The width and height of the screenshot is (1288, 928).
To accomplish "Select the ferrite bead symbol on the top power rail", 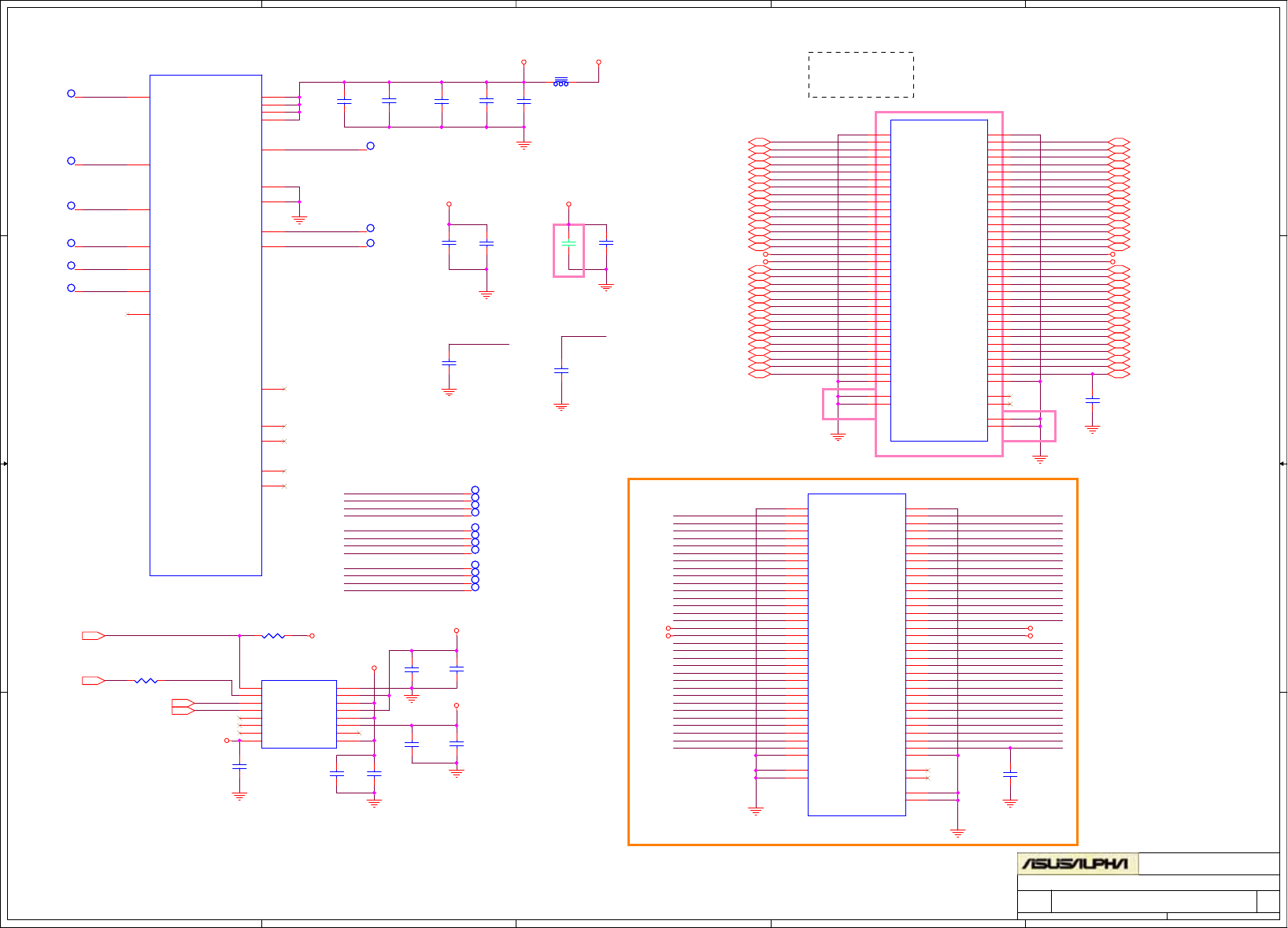I will [561, 82].
